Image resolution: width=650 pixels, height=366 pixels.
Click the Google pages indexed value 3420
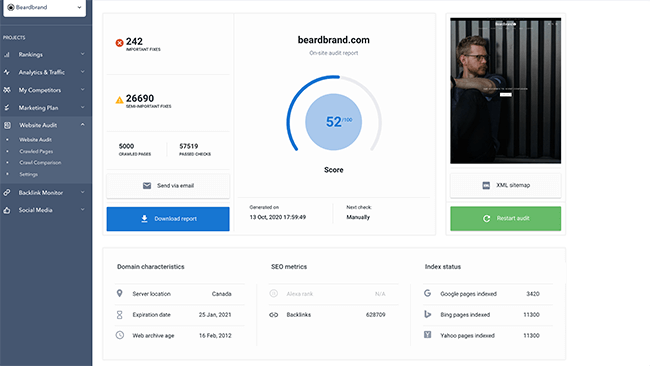tap(533, 294)
